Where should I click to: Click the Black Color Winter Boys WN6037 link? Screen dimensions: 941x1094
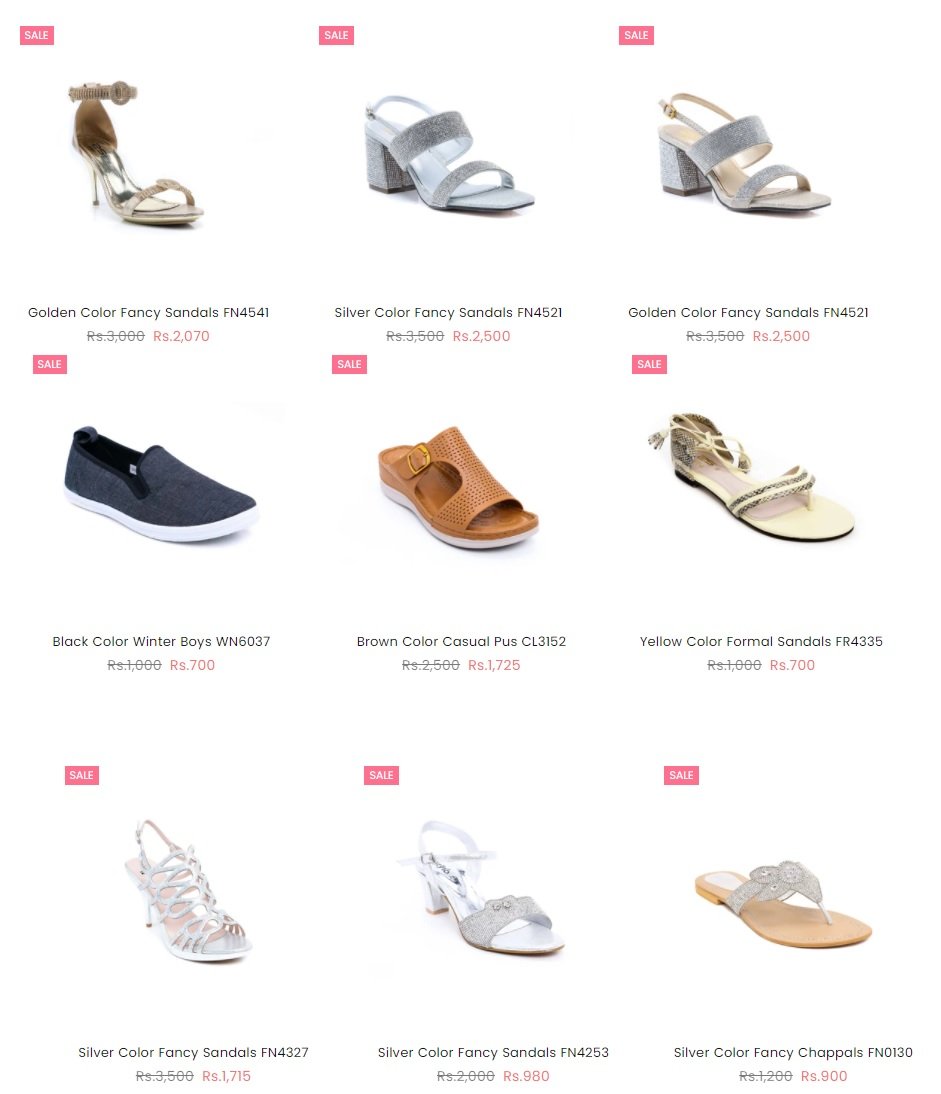coord(161,641)
